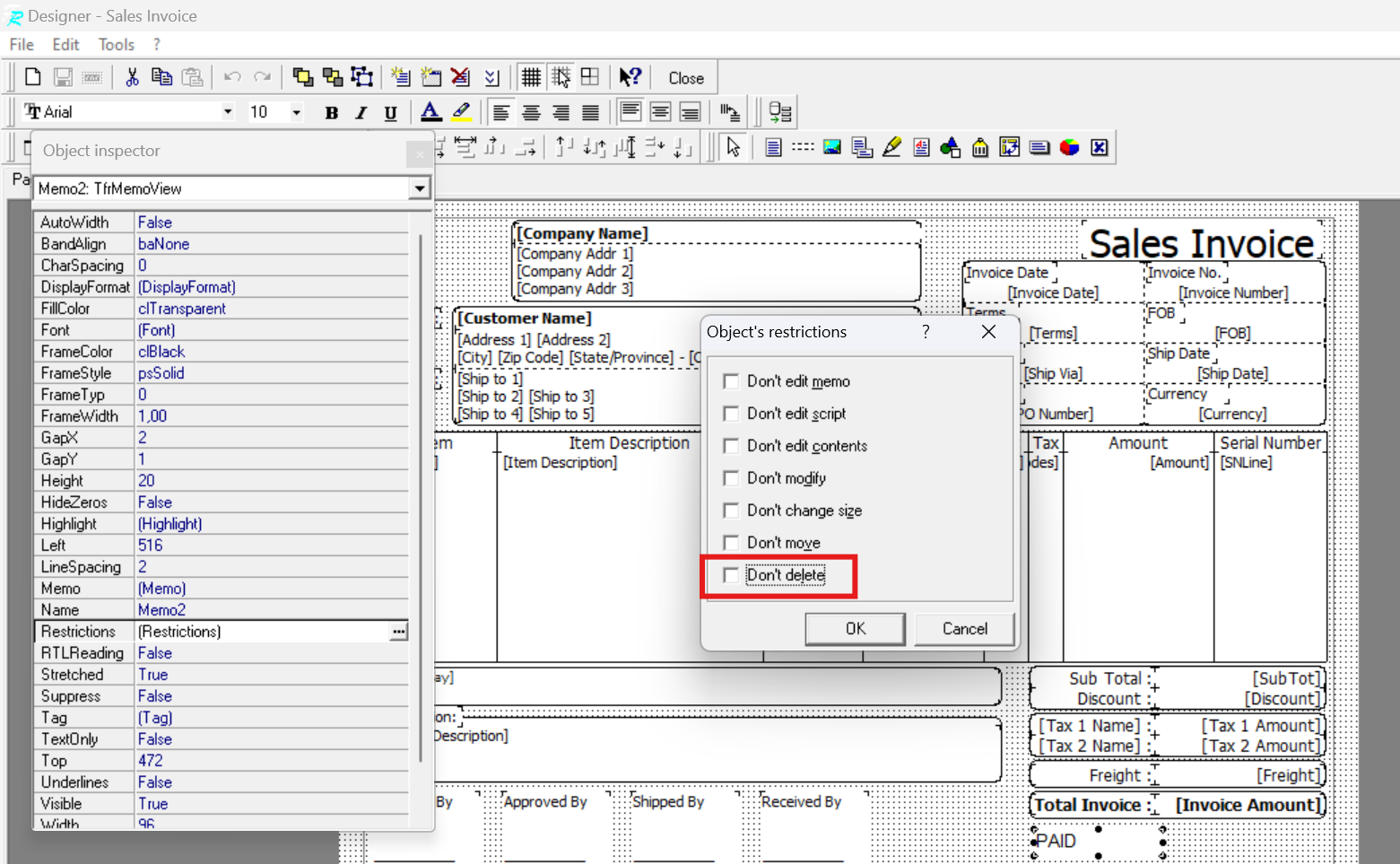This screenshot has width=1400, height=864.
Task: Toggle the Show grid icon
Action: [x=531, y=77]
